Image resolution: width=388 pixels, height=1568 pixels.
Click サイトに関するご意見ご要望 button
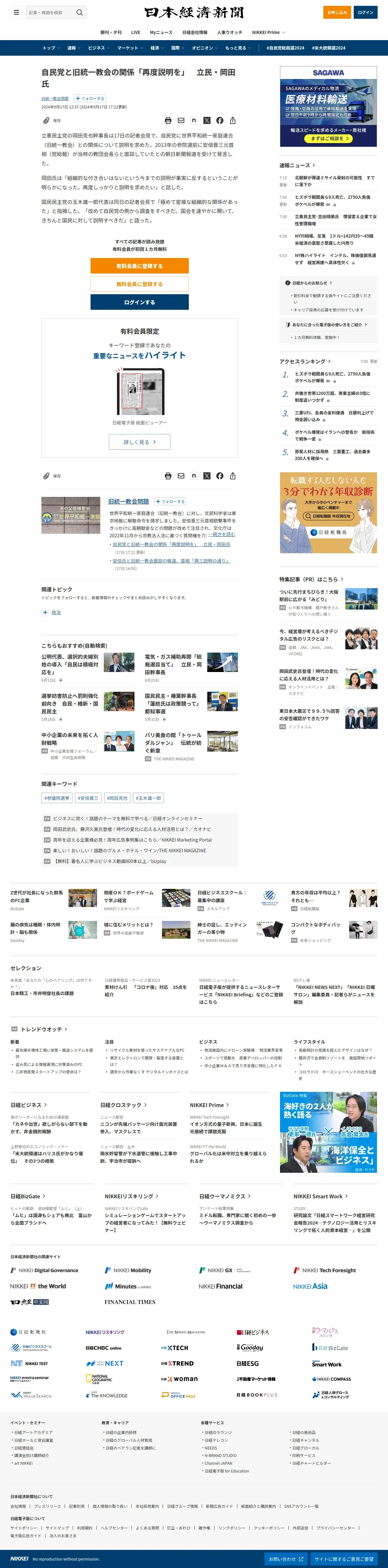[x=344, y=1558]
